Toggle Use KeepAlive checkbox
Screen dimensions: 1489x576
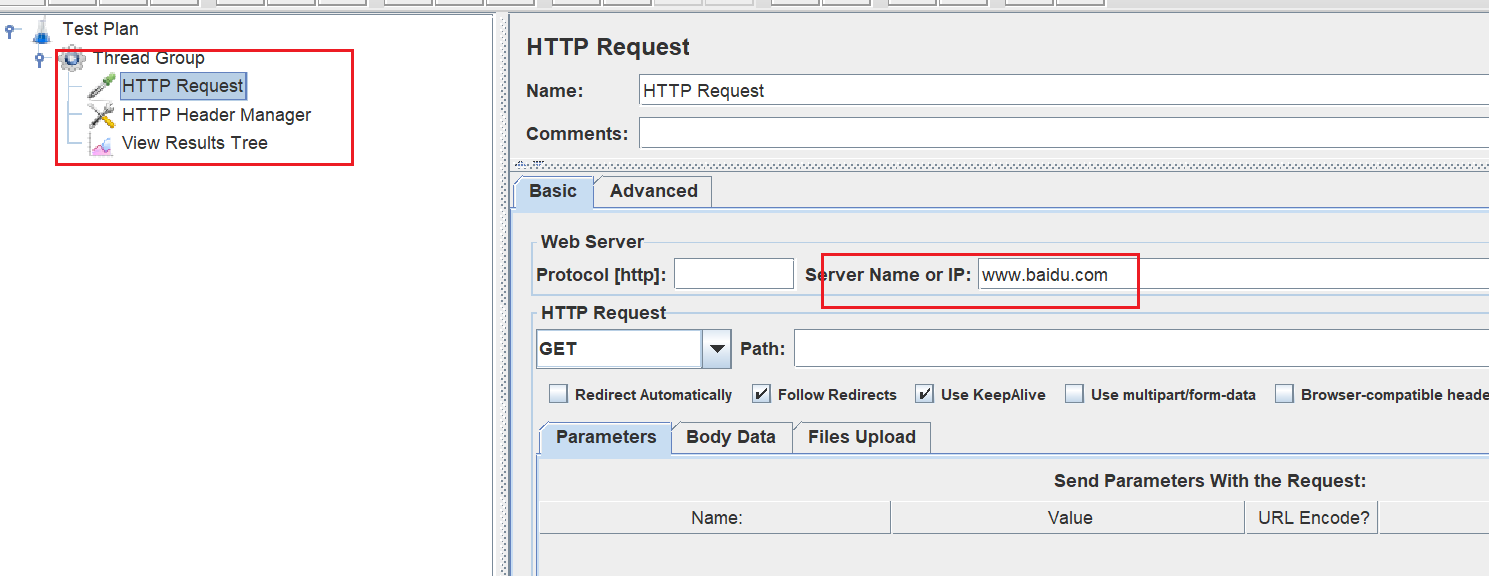(x=924, y=394)
